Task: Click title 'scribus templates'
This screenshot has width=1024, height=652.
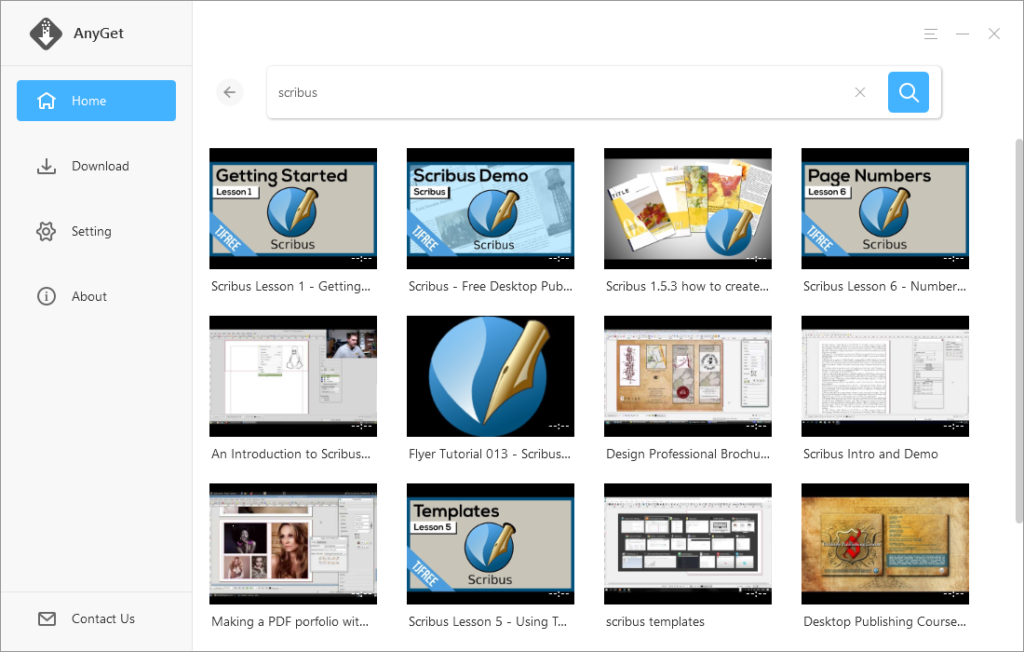Action: pyautogui.click(x=655, y=621)
